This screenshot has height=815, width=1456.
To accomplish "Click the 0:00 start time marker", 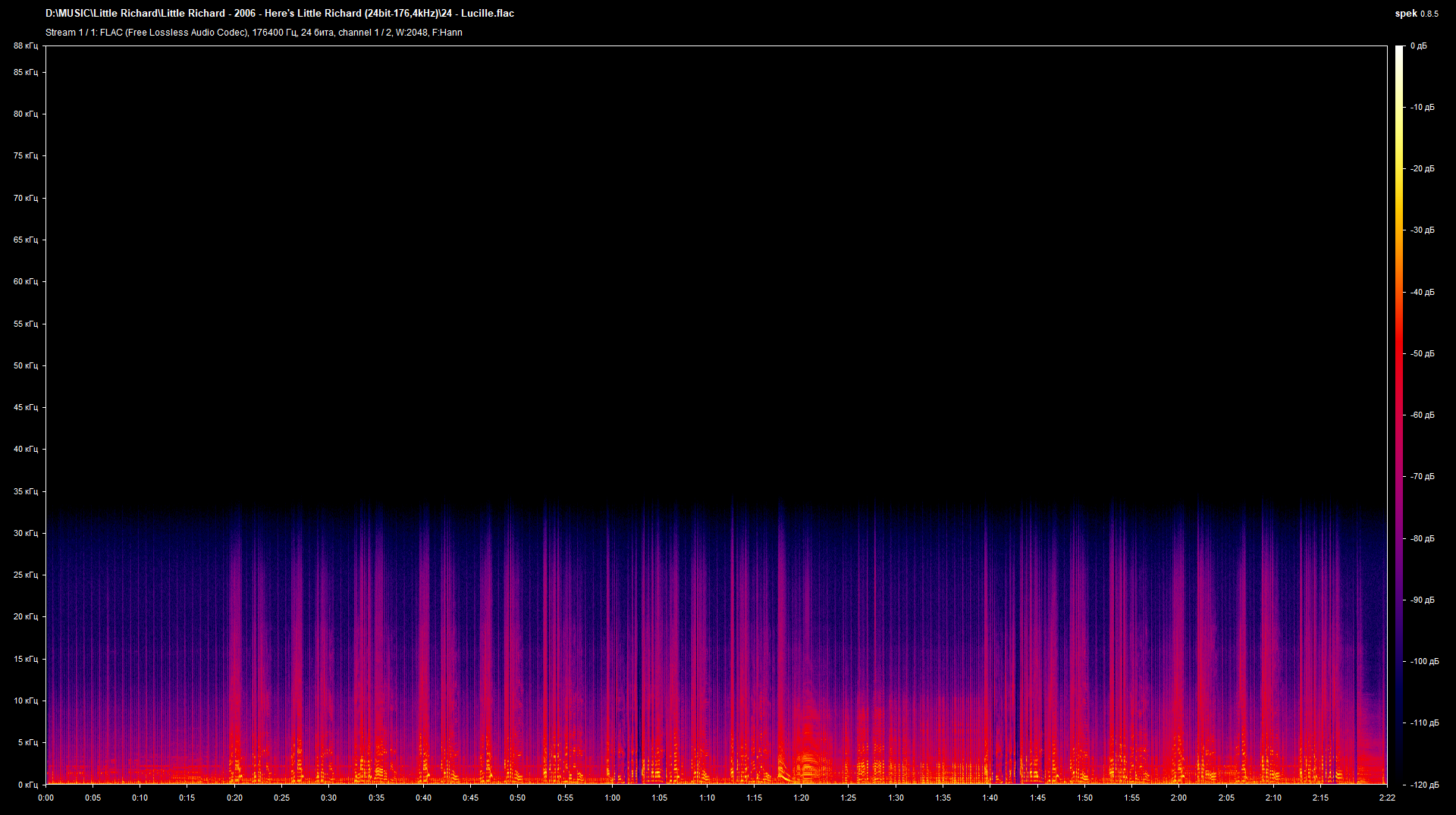I will pyautogui.click(x=46, y=798).
